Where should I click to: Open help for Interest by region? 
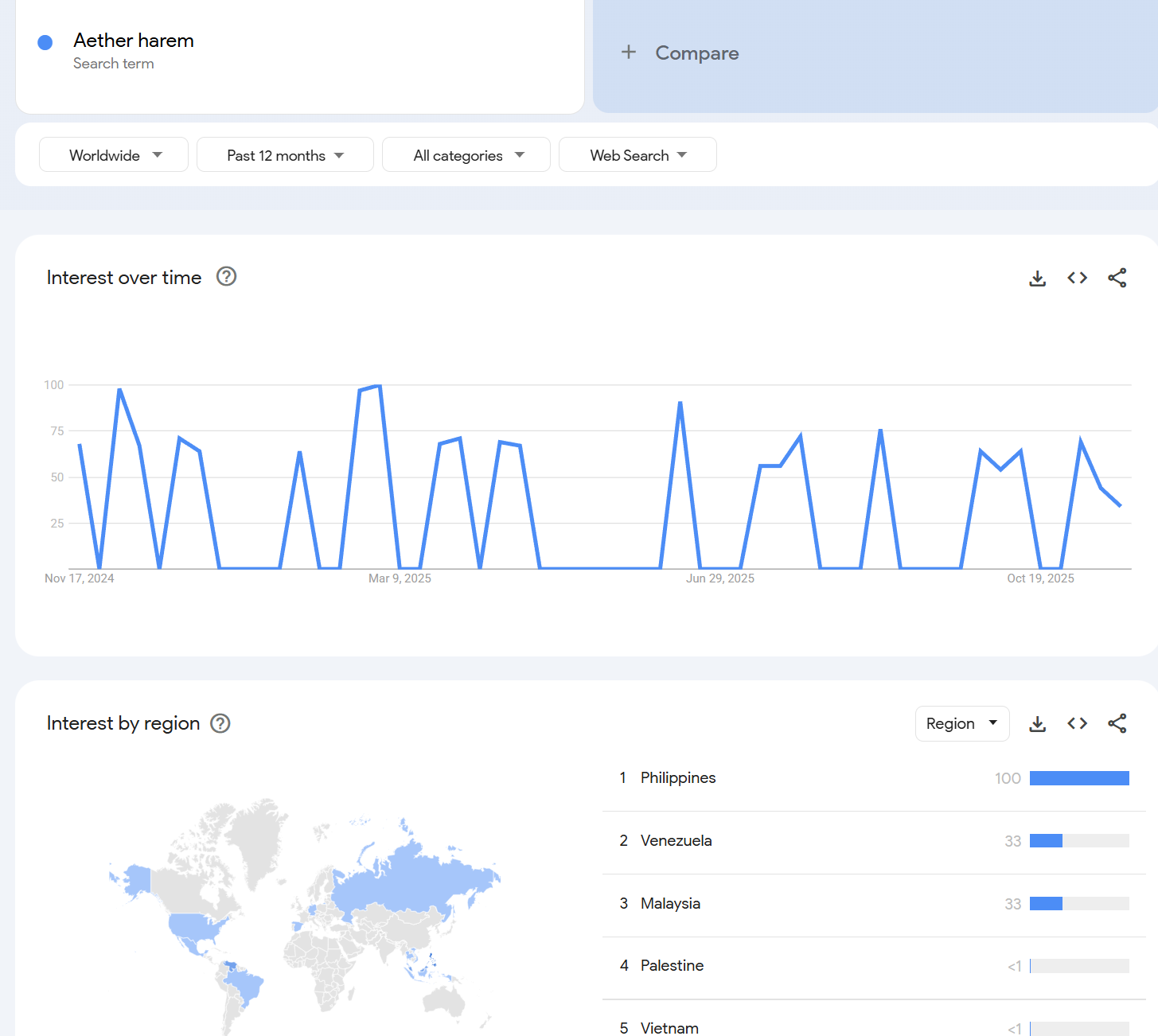(220, 723)
